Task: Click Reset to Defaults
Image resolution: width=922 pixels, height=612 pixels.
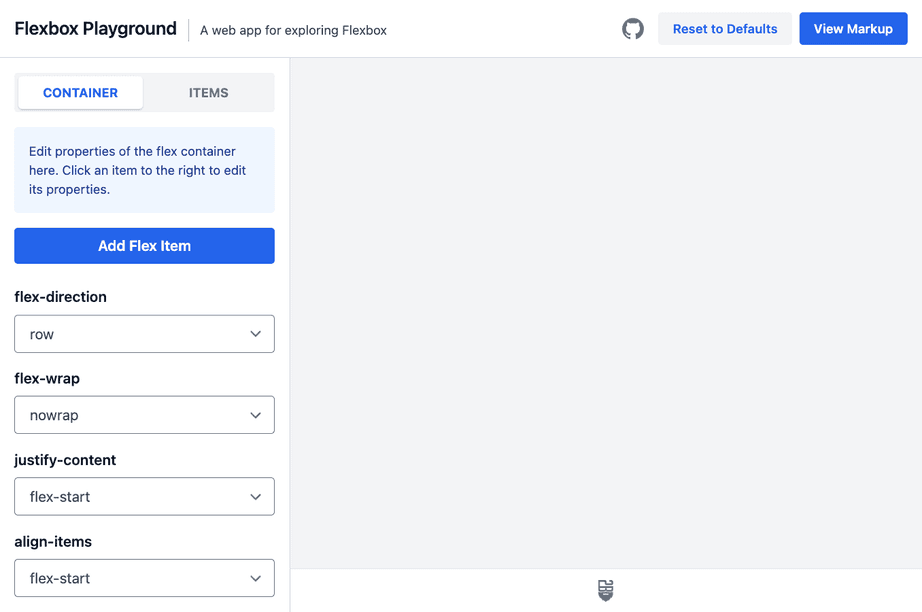Action: click(724, 28)
